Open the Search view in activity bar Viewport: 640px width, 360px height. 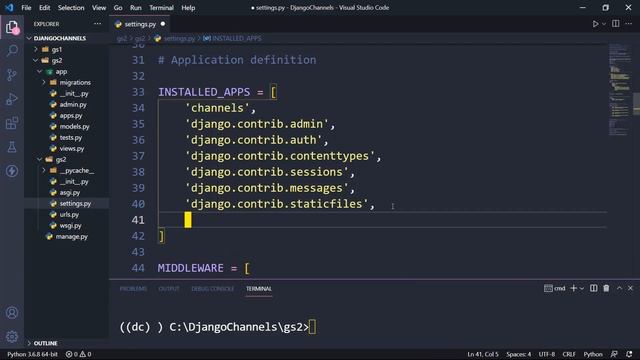pos(12,51)
